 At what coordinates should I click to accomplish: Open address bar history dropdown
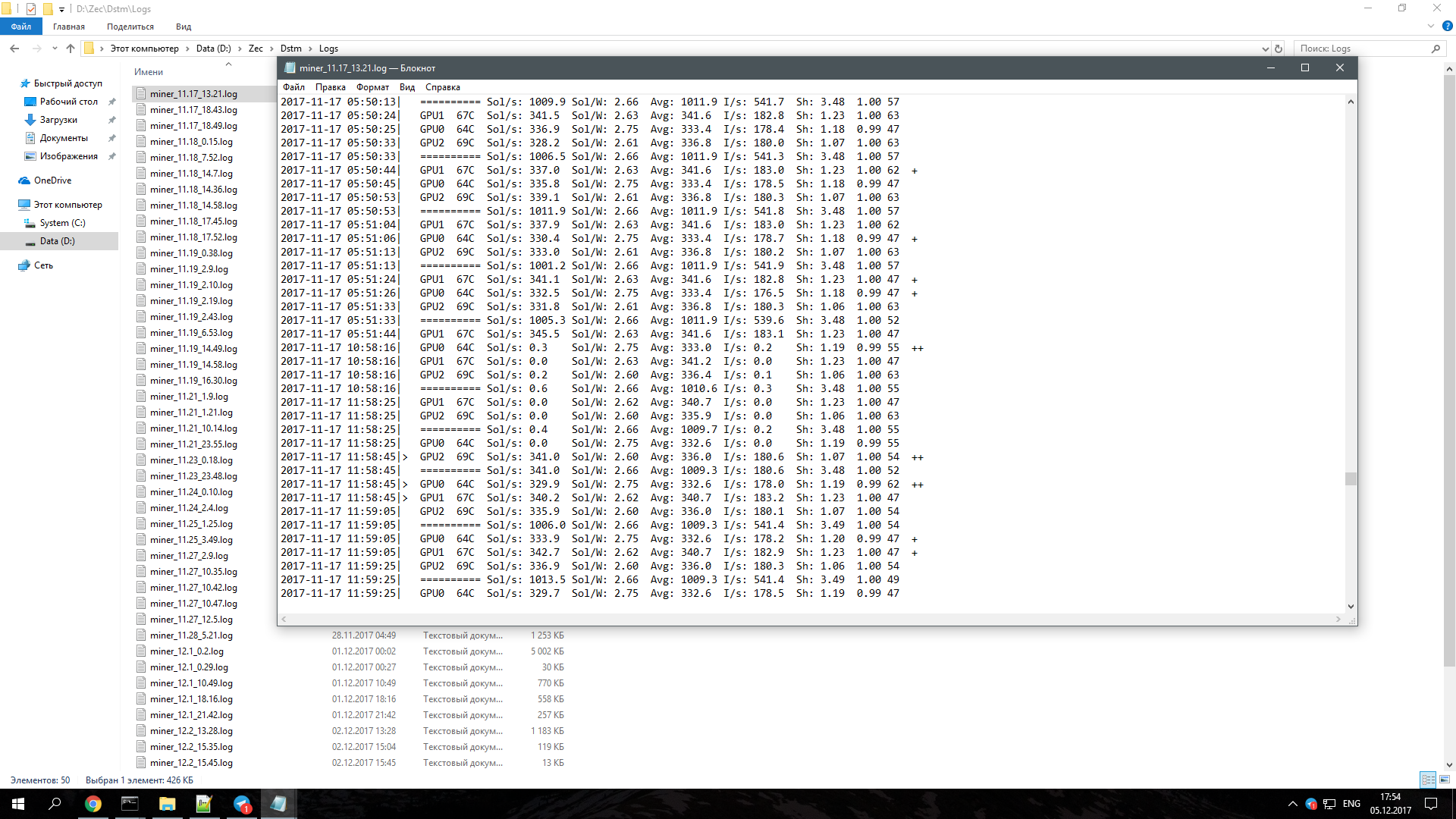(1265, 49)
